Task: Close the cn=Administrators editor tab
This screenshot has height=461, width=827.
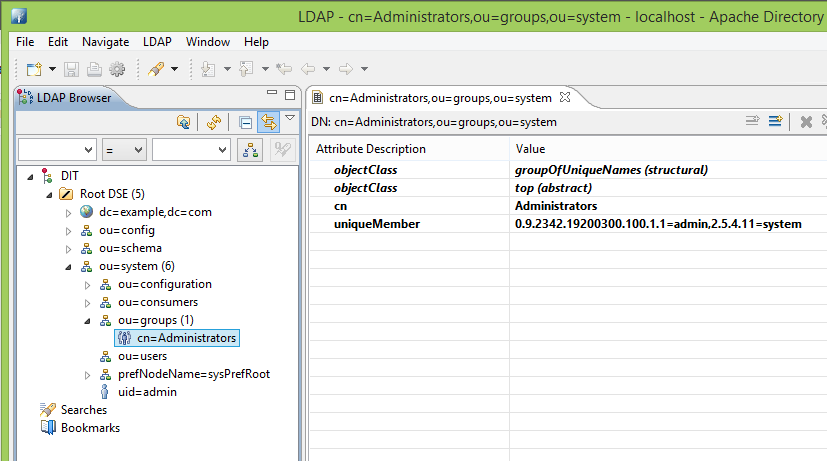Action: 565,97
